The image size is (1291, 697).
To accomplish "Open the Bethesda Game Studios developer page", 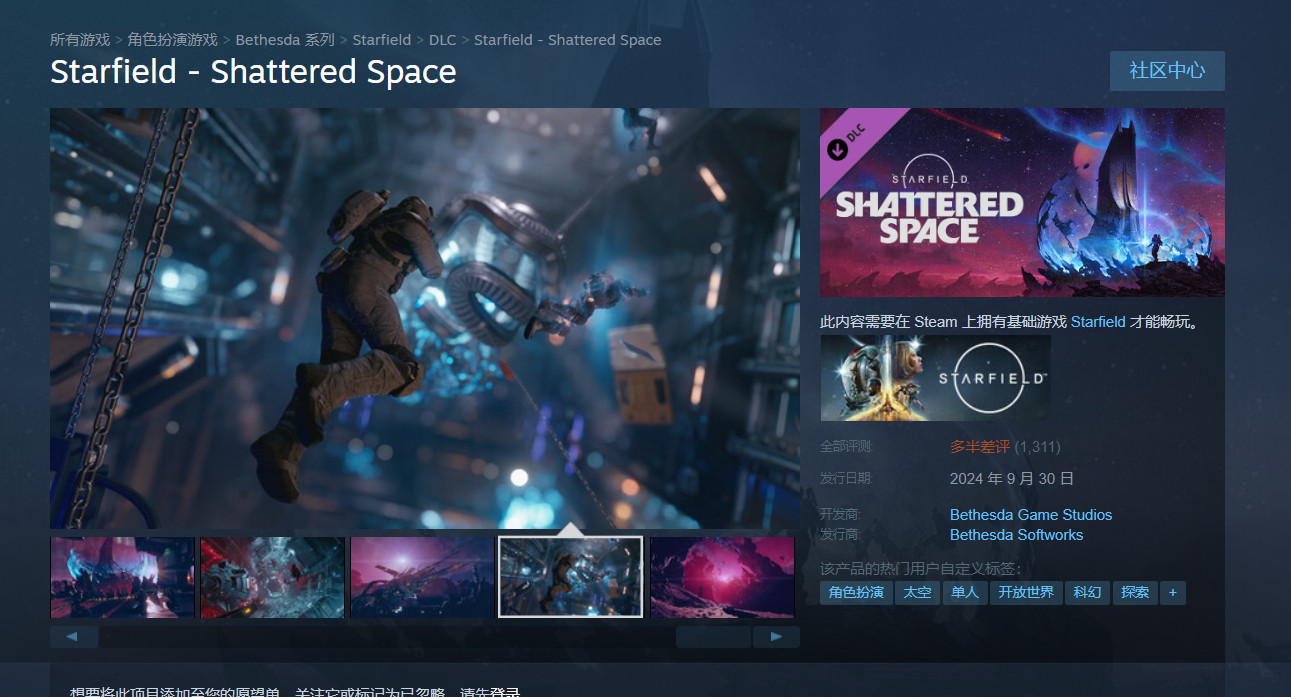I will tap(1030, 514).
